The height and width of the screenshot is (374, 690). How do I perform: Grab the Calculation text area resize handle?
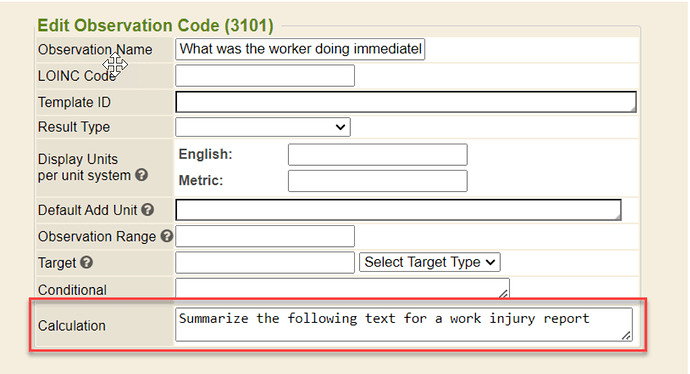coord(626,336)
